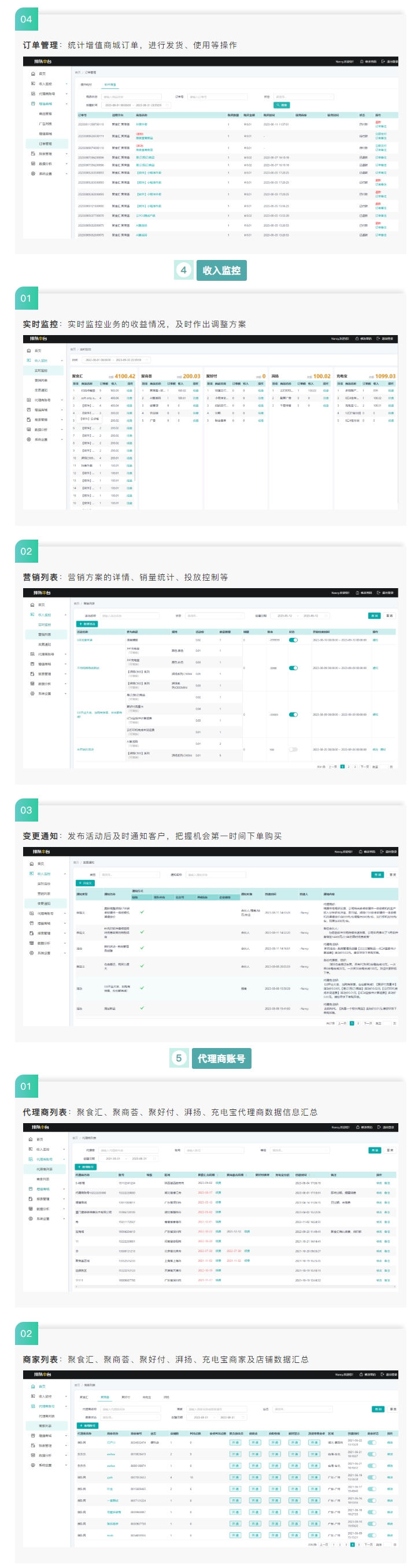Click 收入监控 icon in 订单管理 screen sidebar

(x=33, y=84)
